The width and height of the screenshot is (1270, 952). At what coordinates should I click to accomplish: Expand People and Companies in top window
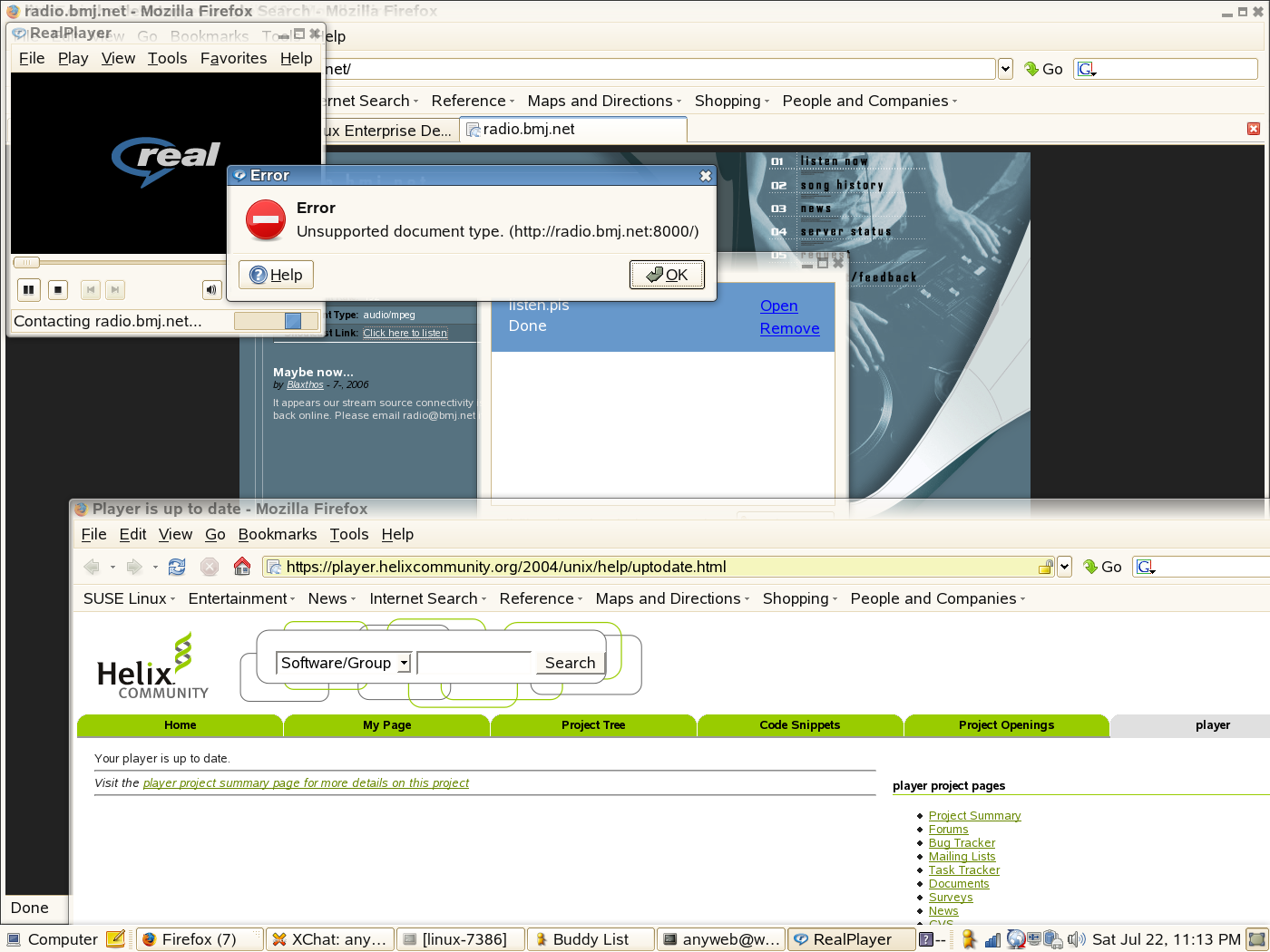[x=869, y=101]
